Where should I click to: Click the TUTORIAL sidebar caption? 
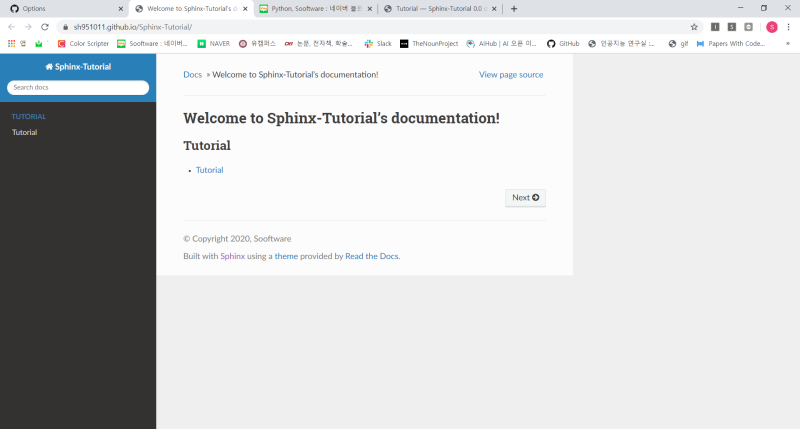tap(29, 117)
